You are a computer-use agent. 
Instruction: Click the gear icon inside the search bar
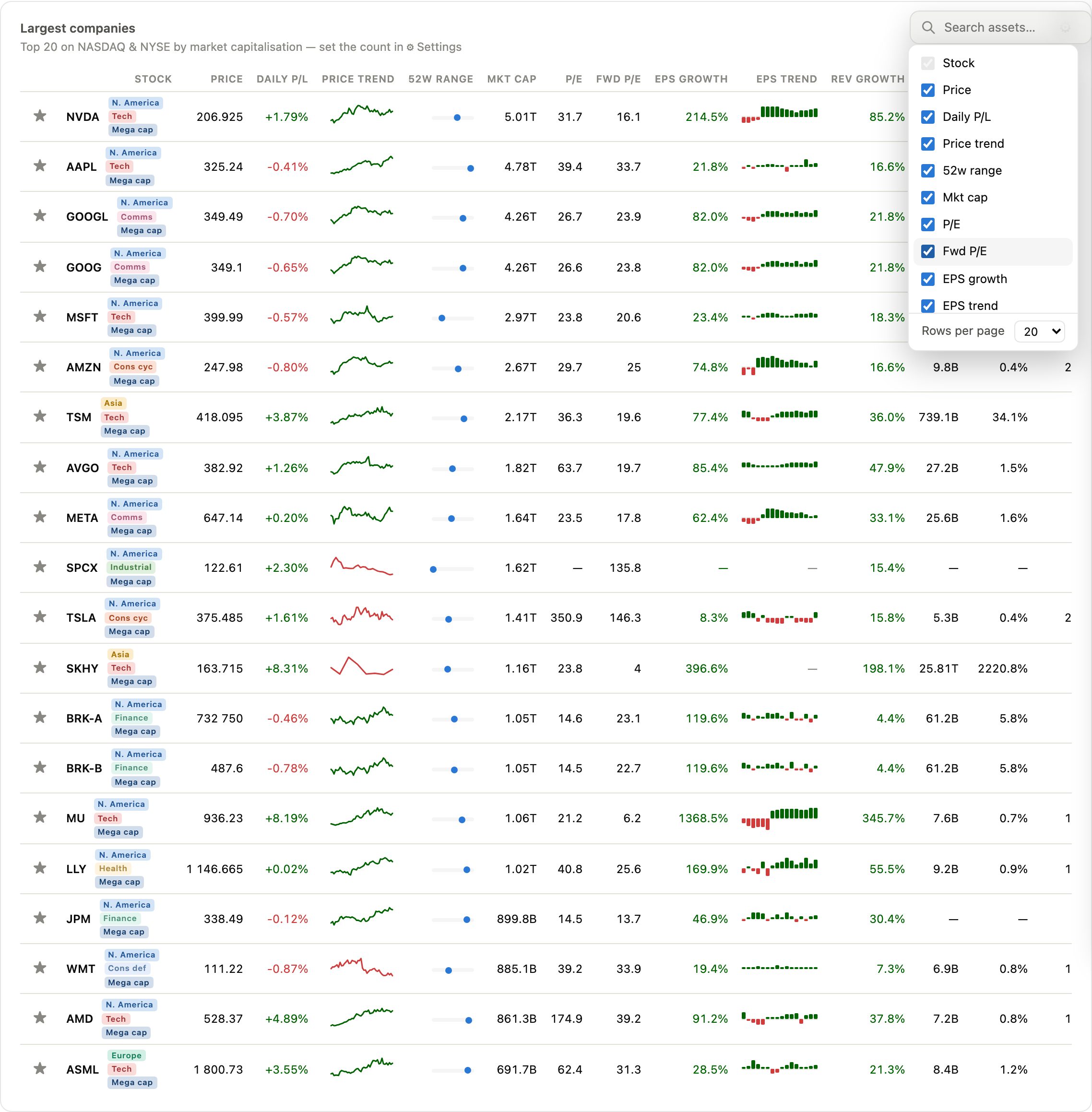click(x=1065, y=27)
